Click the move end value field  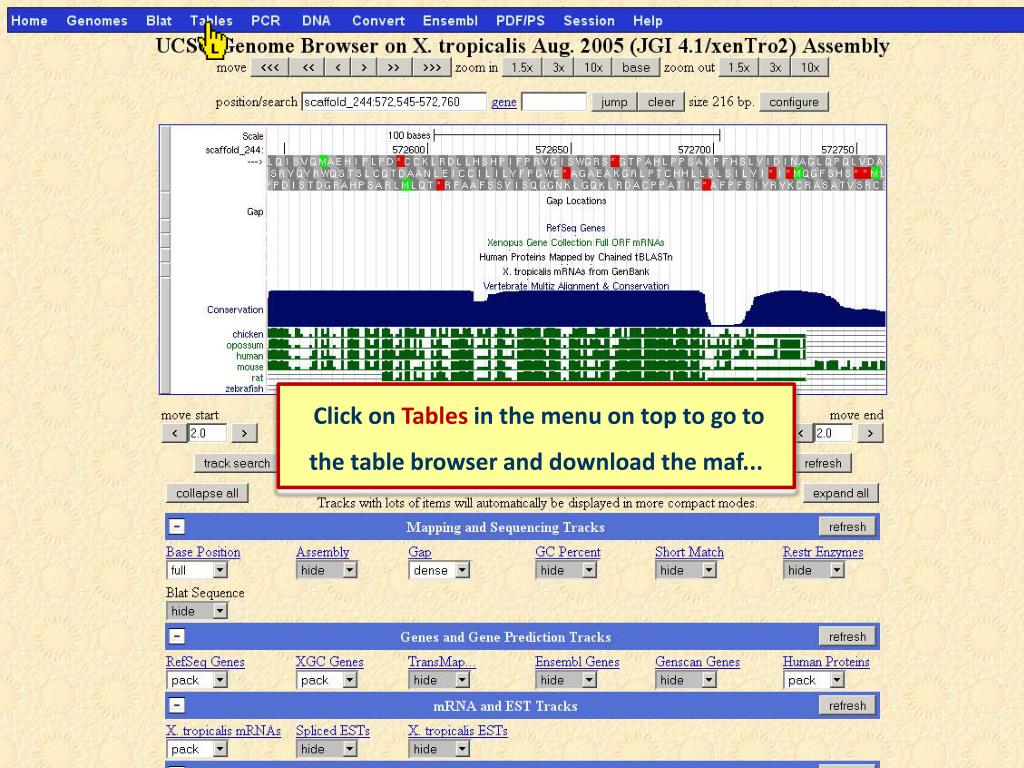[x=833, y=433]
